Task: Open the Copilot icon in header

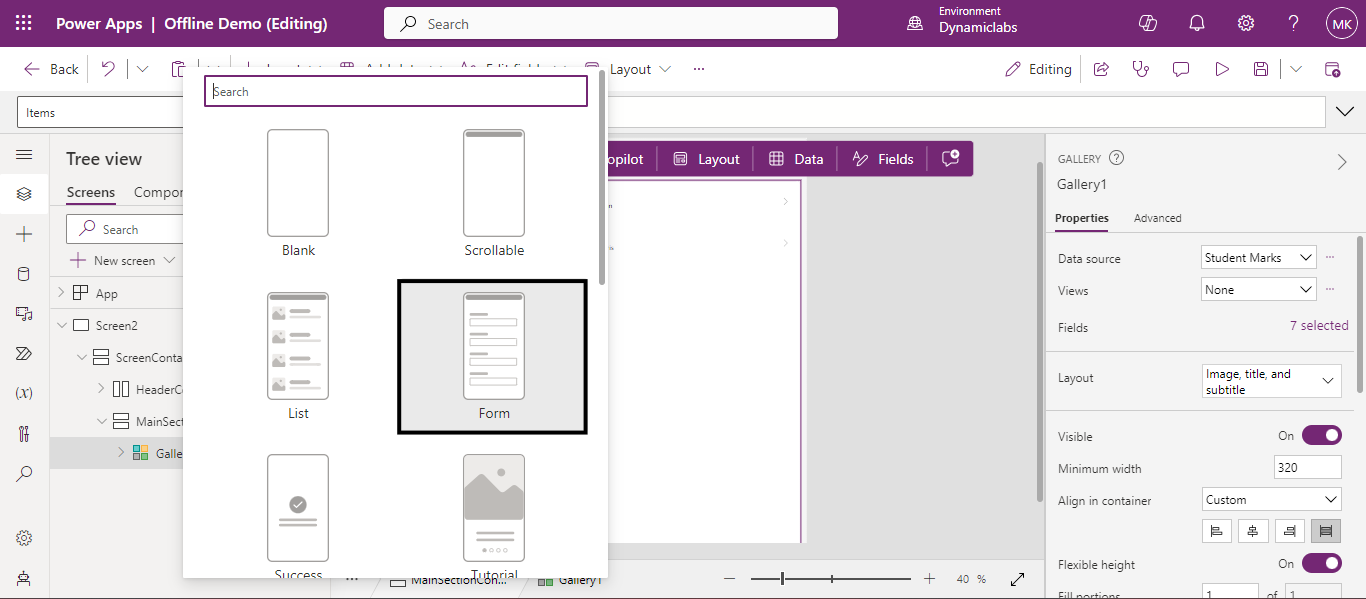Action: tap(1148, 23)
